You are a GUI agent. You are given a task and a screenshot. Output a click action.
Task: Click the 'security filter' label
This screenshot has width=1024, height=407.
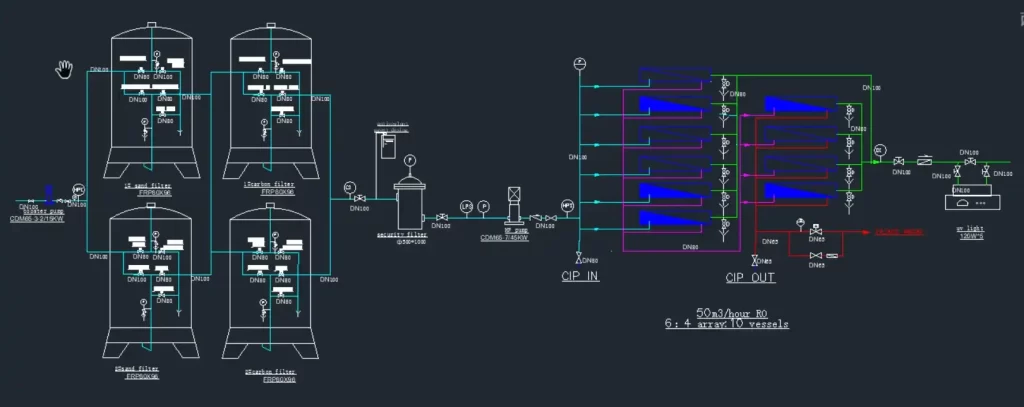point(402,234)
